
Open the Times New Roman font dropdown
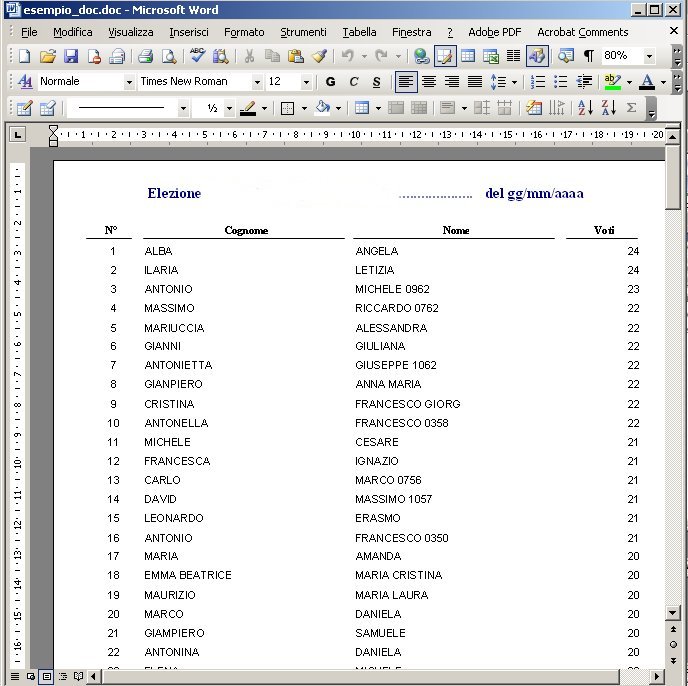click(257, 82)
